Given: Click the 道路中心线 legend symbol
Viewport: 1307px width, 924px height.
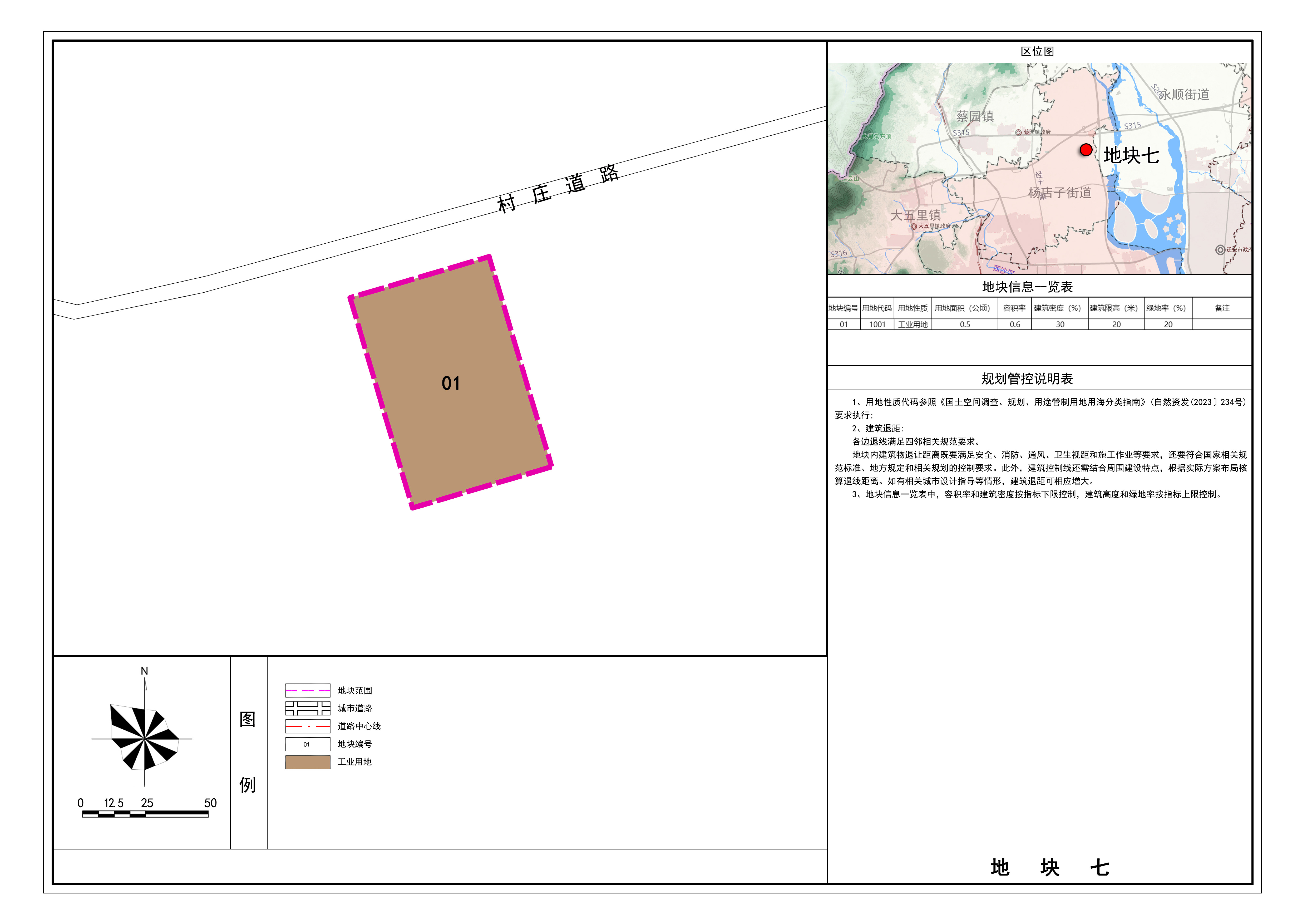Looking at the screenshot, I should click(307, 726).
